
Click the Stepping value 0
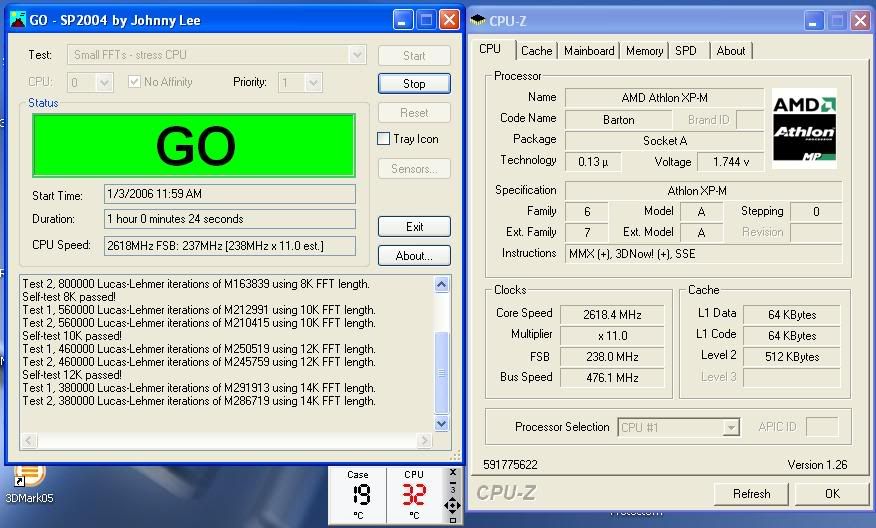[x=816, y=212]
